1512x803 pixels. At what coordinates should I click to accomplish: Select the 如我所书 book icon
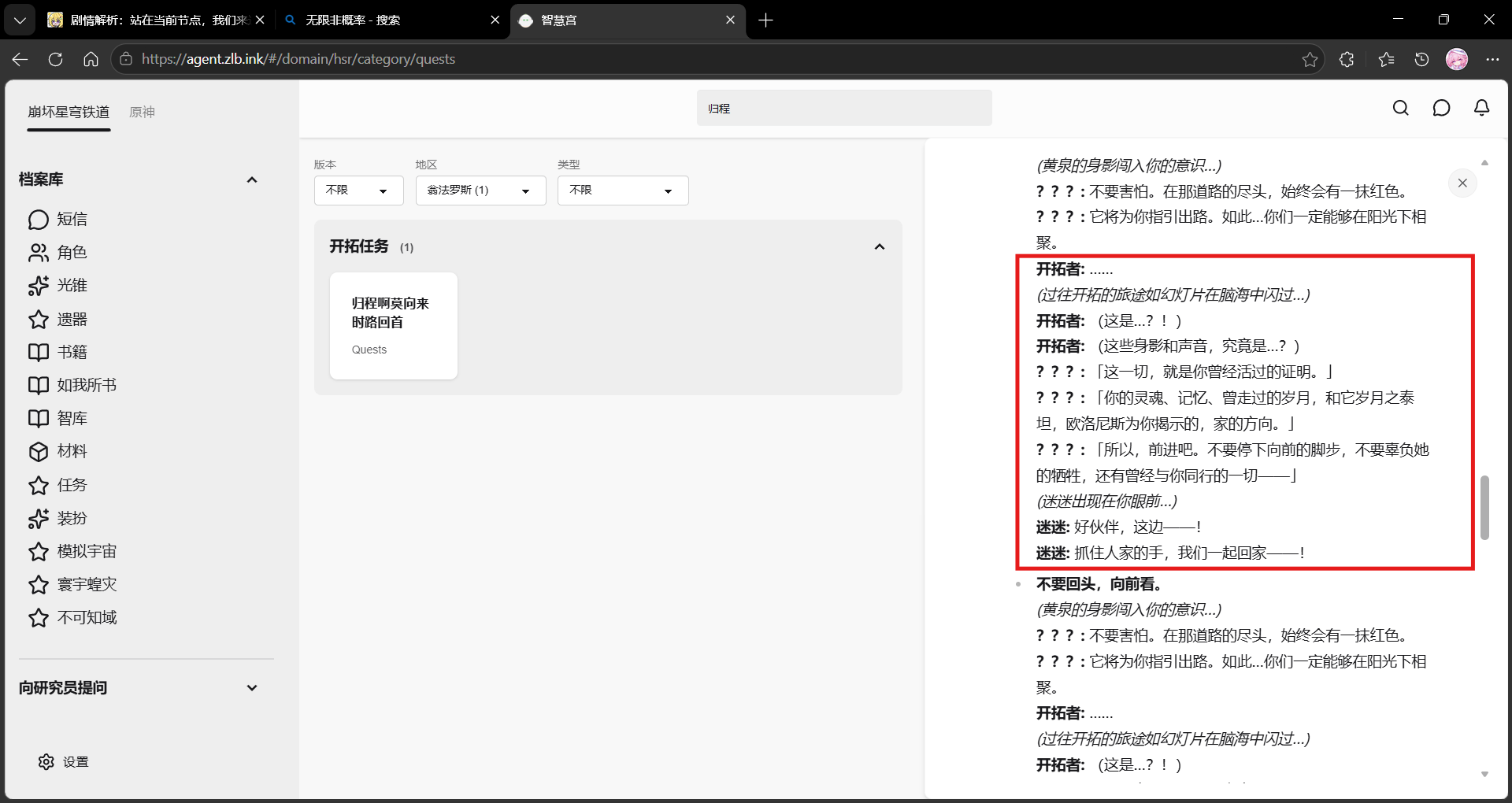pyautogui.click(x=39, y=385)
